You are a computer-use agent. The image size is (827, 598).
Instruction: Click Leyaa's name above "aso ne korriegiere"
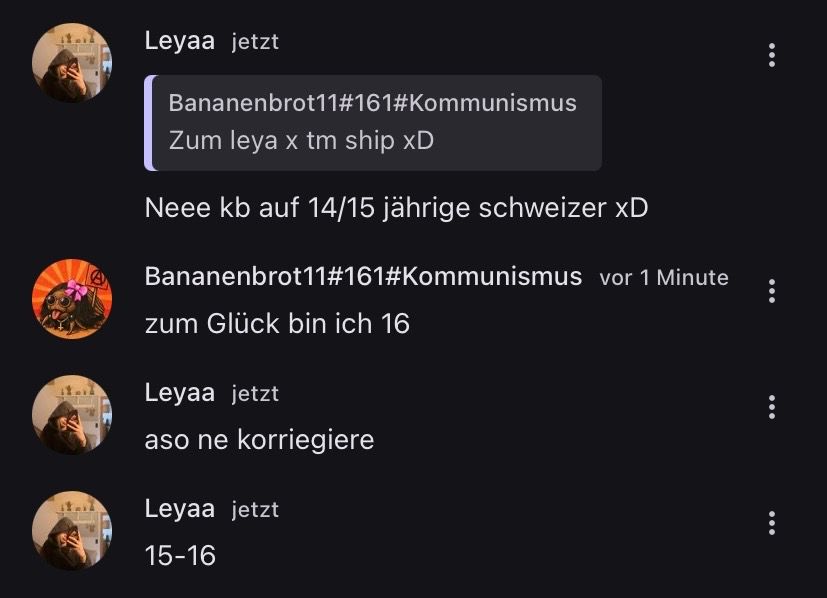point(180,393)
